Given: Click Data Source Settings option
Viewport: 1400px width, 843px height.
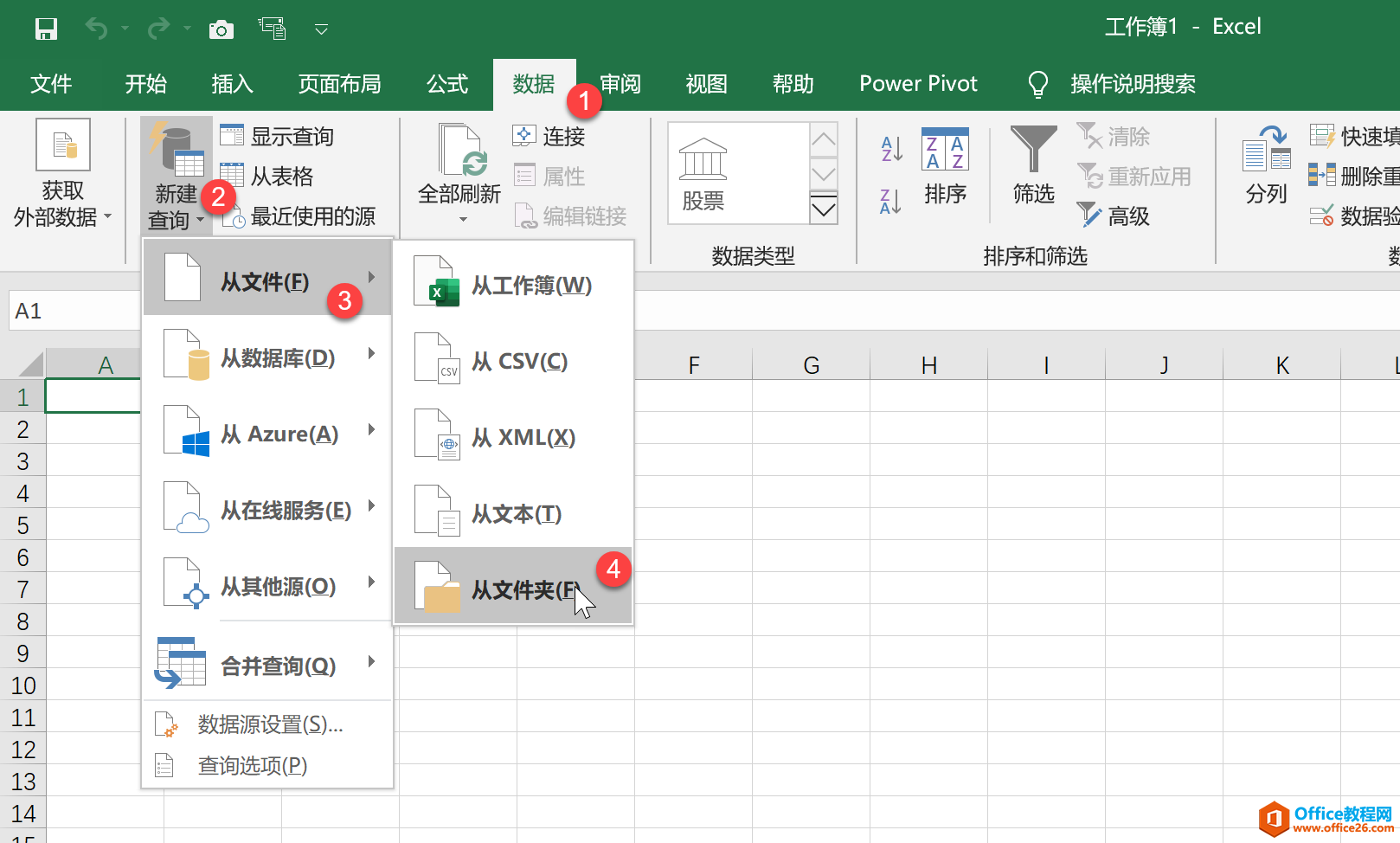Looking at the screenshot, I should coord(269,724).
